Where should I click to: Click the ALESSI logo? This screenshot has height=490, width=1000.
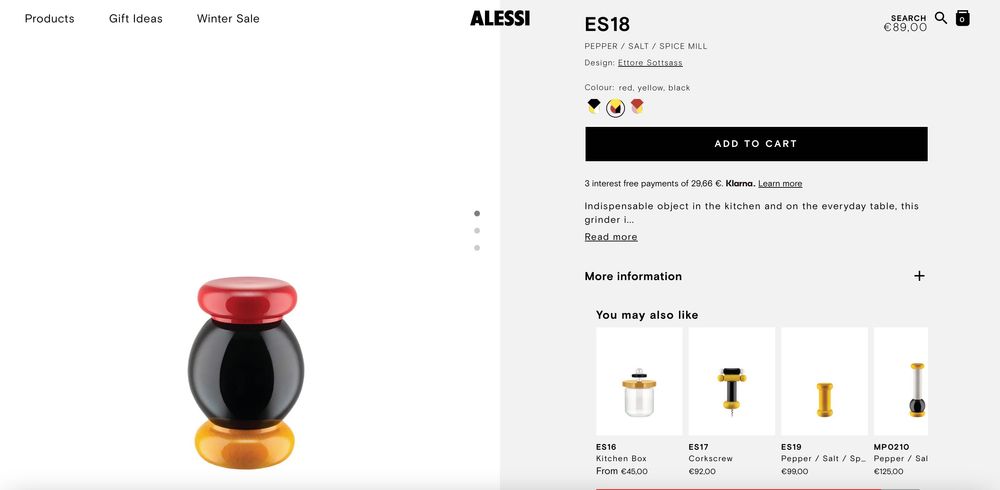click(x=500, y=18)
